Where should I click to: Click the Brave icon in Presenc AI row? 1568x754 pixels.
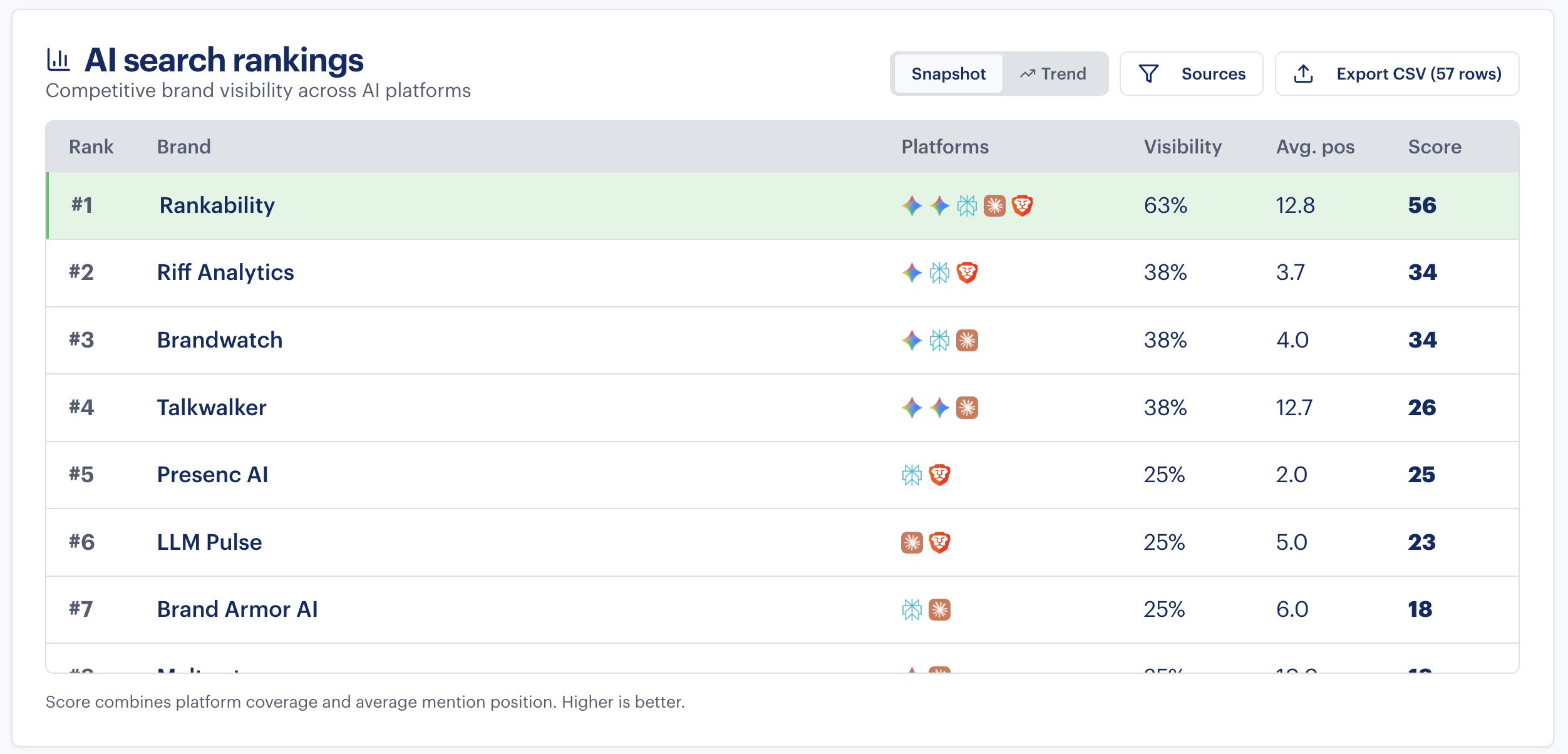(x=939, y=475)
